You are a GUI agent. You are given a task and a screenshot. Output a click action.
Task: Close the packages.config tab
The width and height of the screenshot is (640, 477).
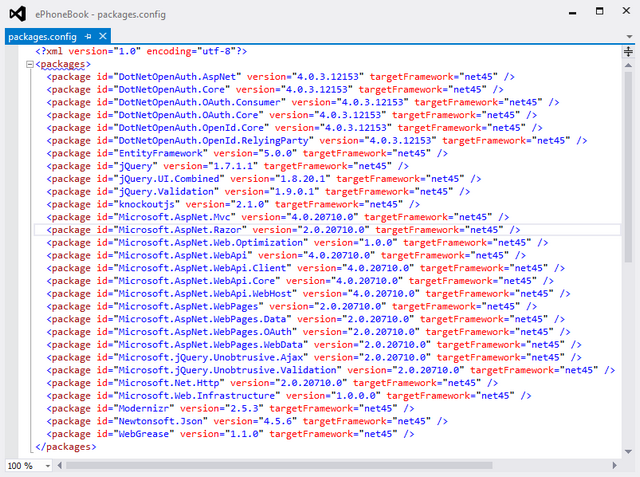(x=103, y=36)
